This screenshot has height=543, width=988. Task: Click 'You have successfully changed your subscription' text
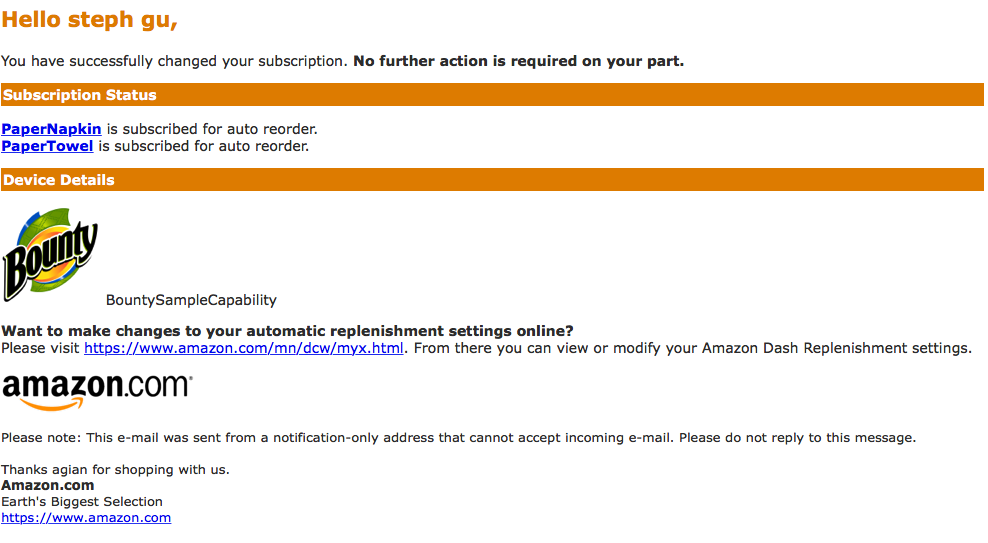(x=175, y=61)
